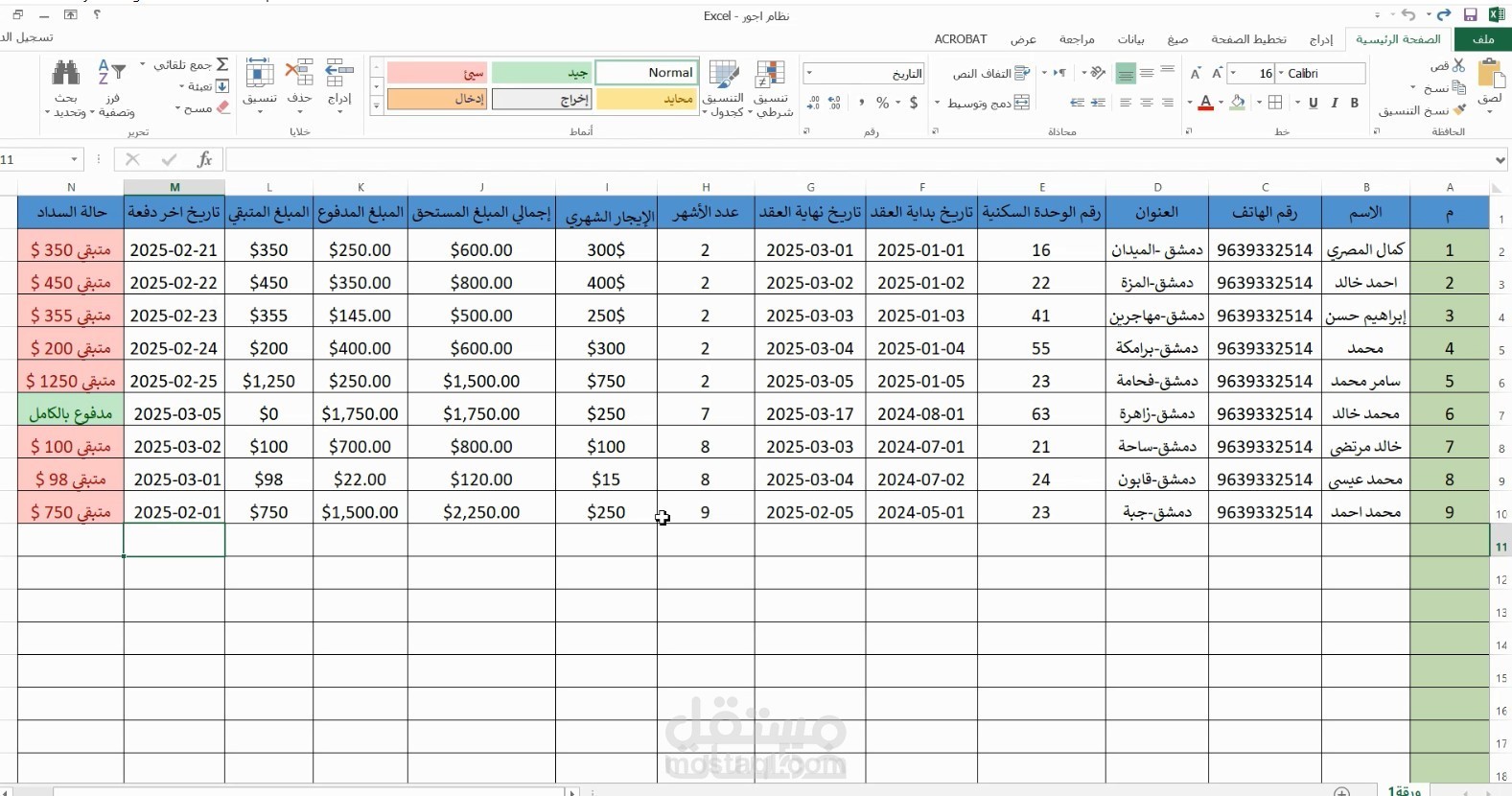This screenshot has width=1512, height=796.
Task: Toggle middle vertical alignment
Action: pos(1147,73)
